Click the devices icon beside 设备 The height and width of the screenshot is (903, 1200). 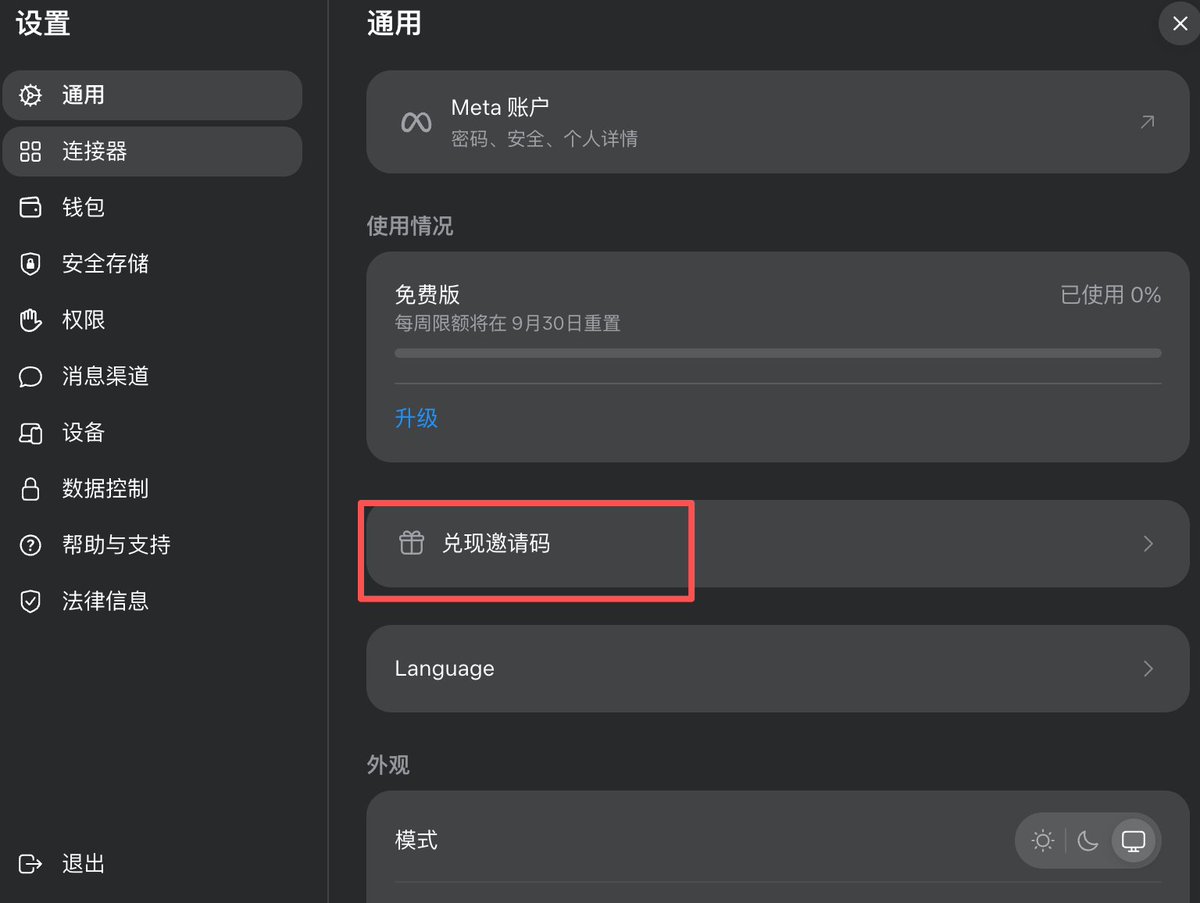(x=31, y=432)
